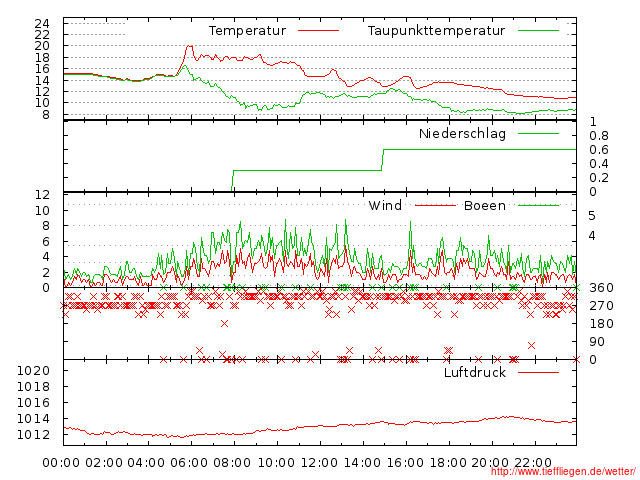Click the 0.2 precipitation axis value
This screenshot has width=640, height=480.
pos(599,178)
